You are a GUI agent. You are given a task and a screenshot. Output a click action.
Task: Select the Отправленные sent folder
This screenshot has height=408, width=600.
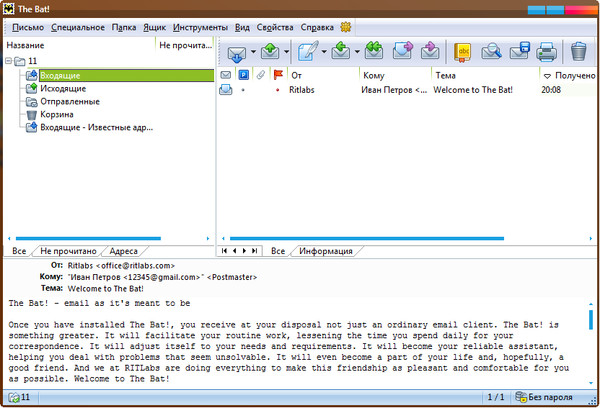(70, 102)
